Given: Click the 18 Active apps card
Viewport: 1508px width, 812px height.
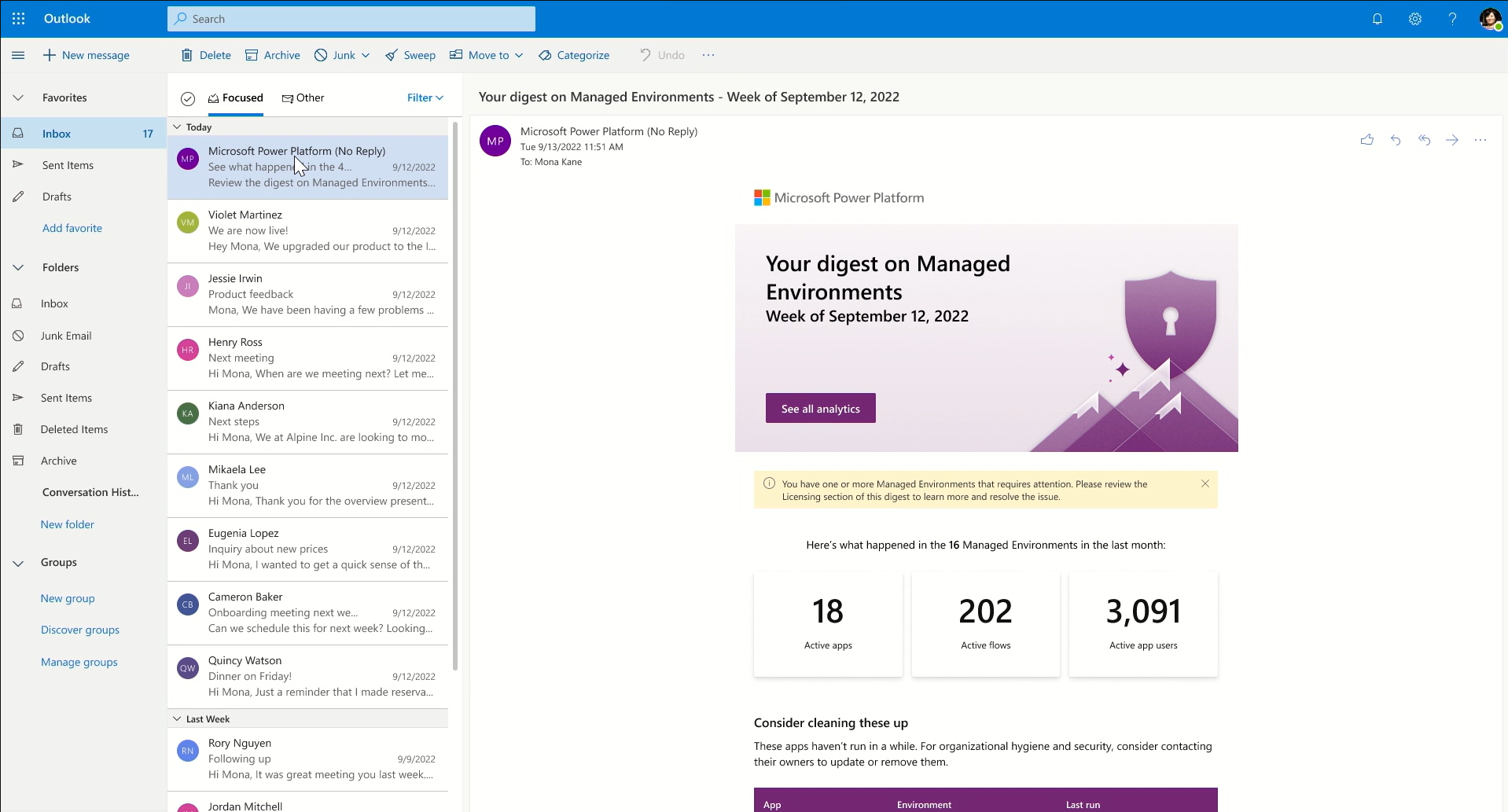Looking at the screenshot, I should (x=828, y=624).
